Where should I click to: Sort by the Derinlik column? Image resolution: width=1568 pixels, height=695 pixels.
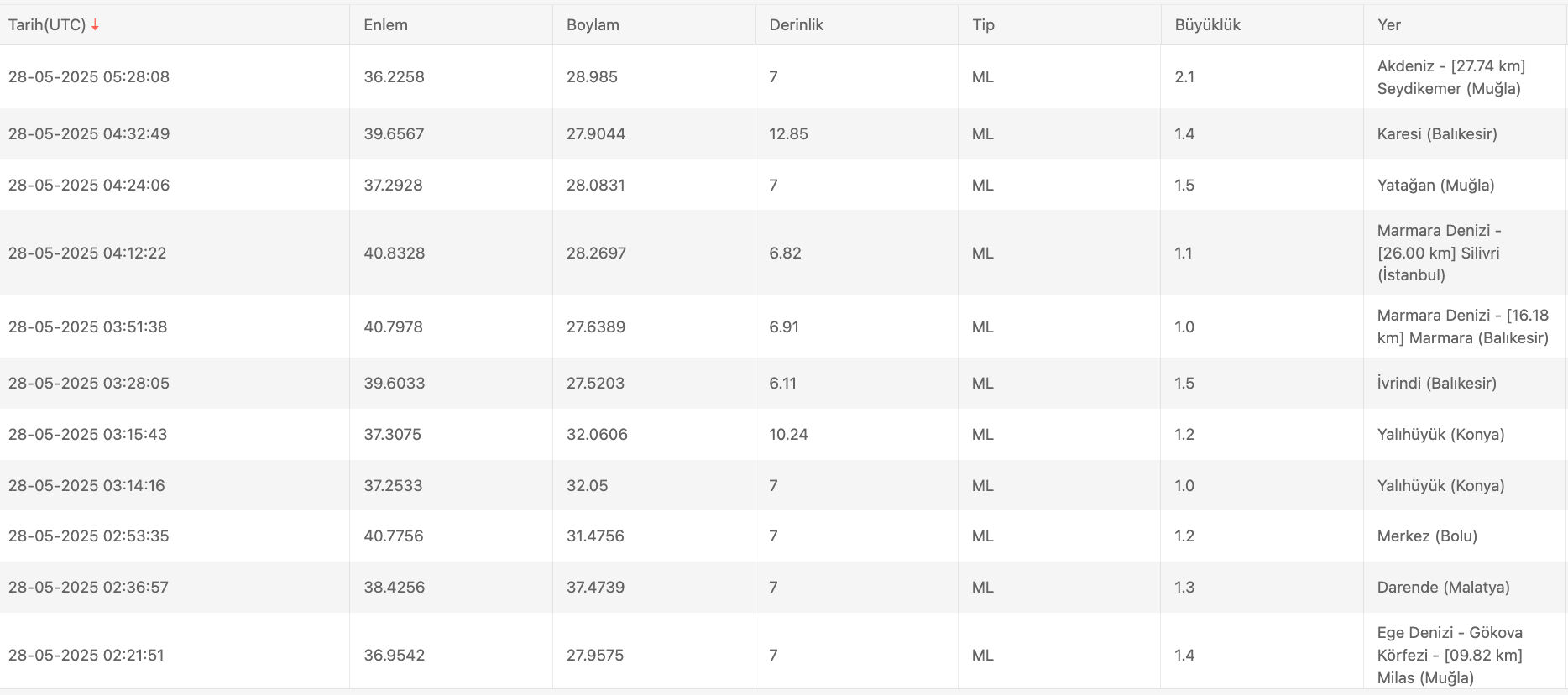796,25
